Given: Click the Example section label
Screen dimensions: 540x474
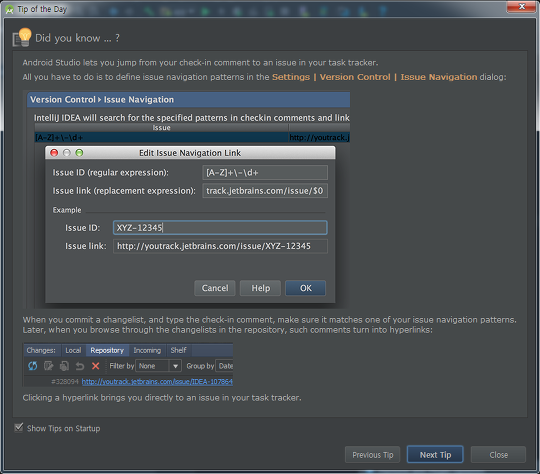Looking at the screenshot, I should point(67,210).
